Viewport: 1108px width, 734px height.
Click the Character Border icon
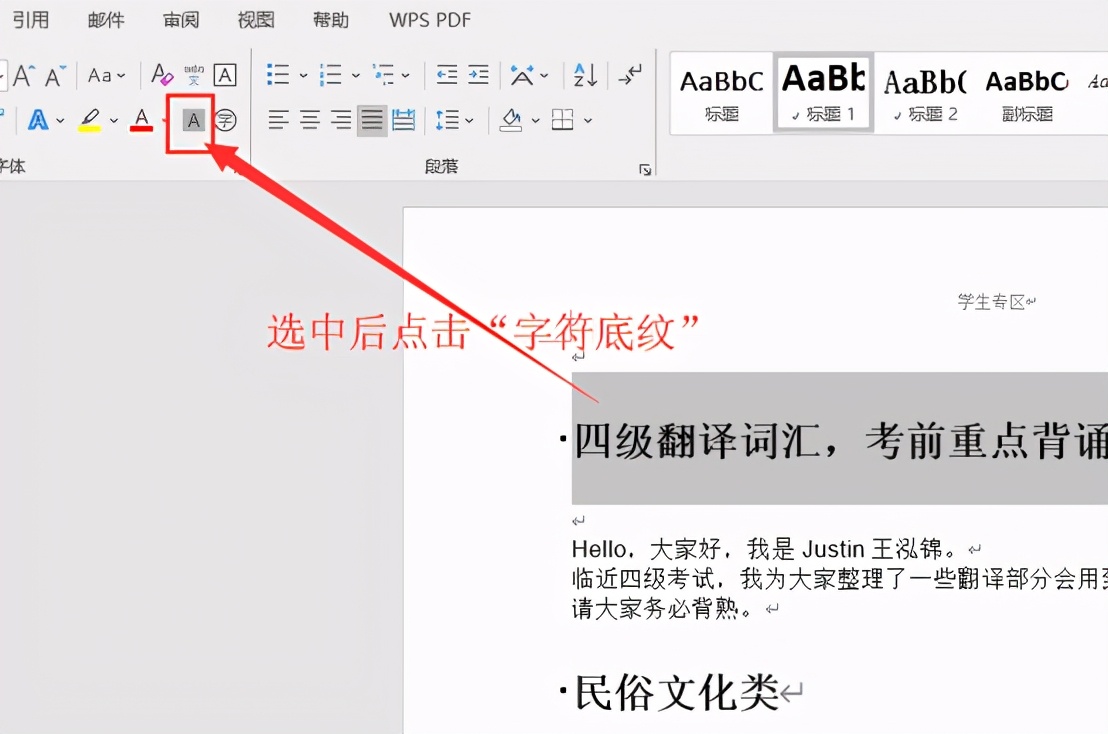[x=224, y=75]
